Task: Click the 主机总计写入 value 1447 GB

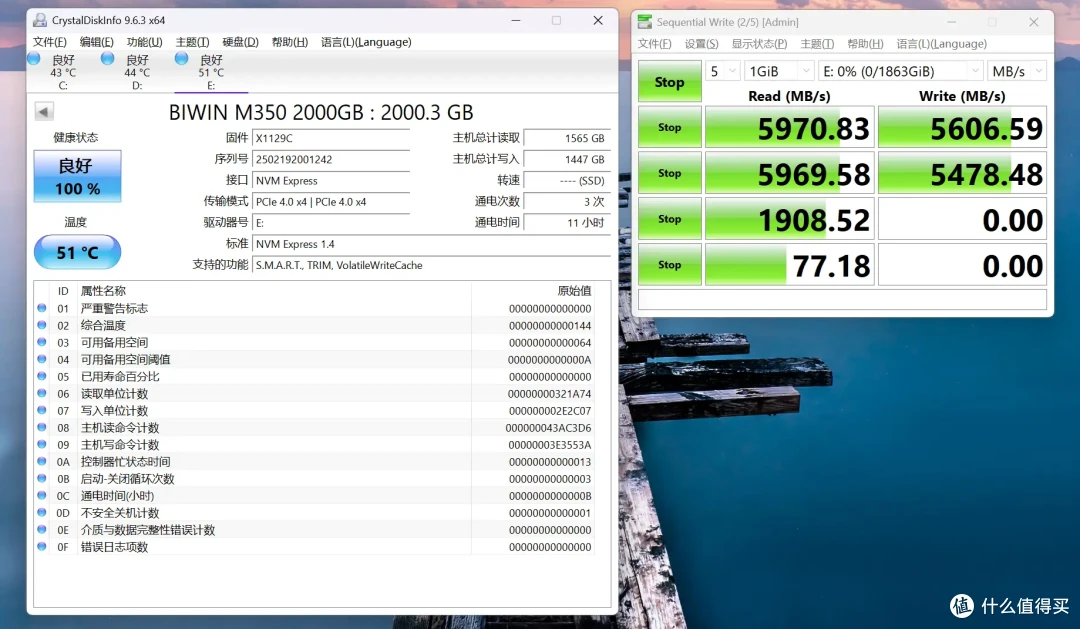Action: 567,159
